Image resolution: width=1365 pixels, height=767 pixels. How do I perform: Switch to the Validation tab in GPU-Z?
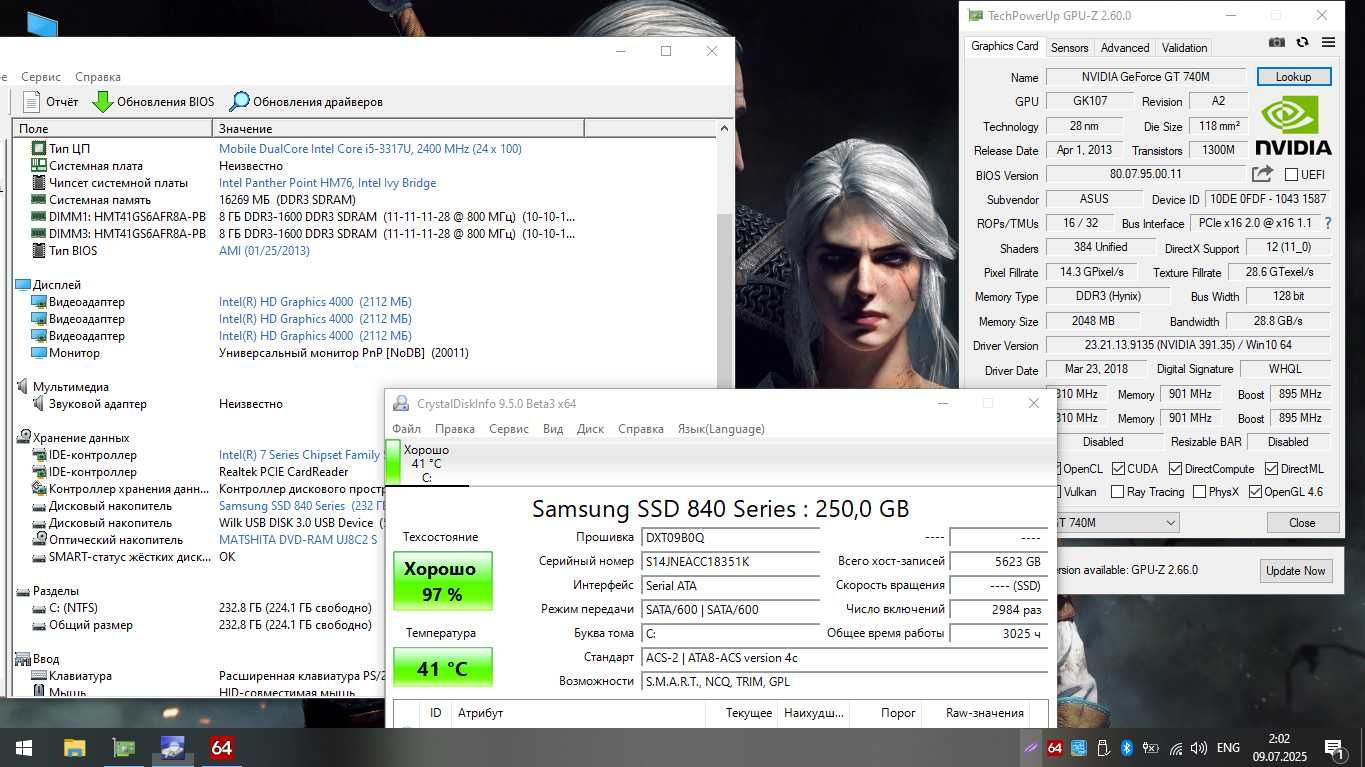click(1184, 47)
